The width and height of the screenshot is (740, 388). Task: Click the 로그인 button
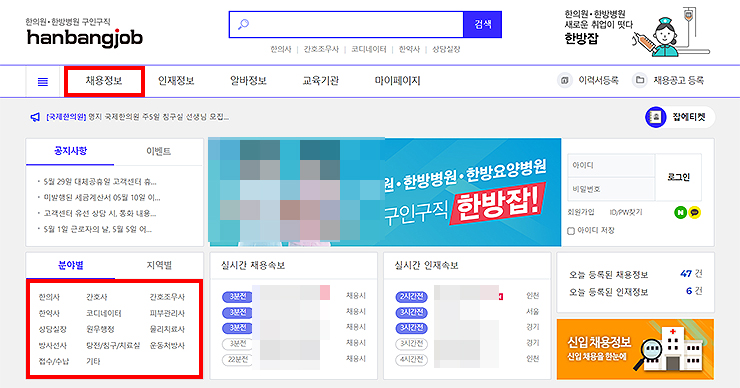(x=679, y=177)
